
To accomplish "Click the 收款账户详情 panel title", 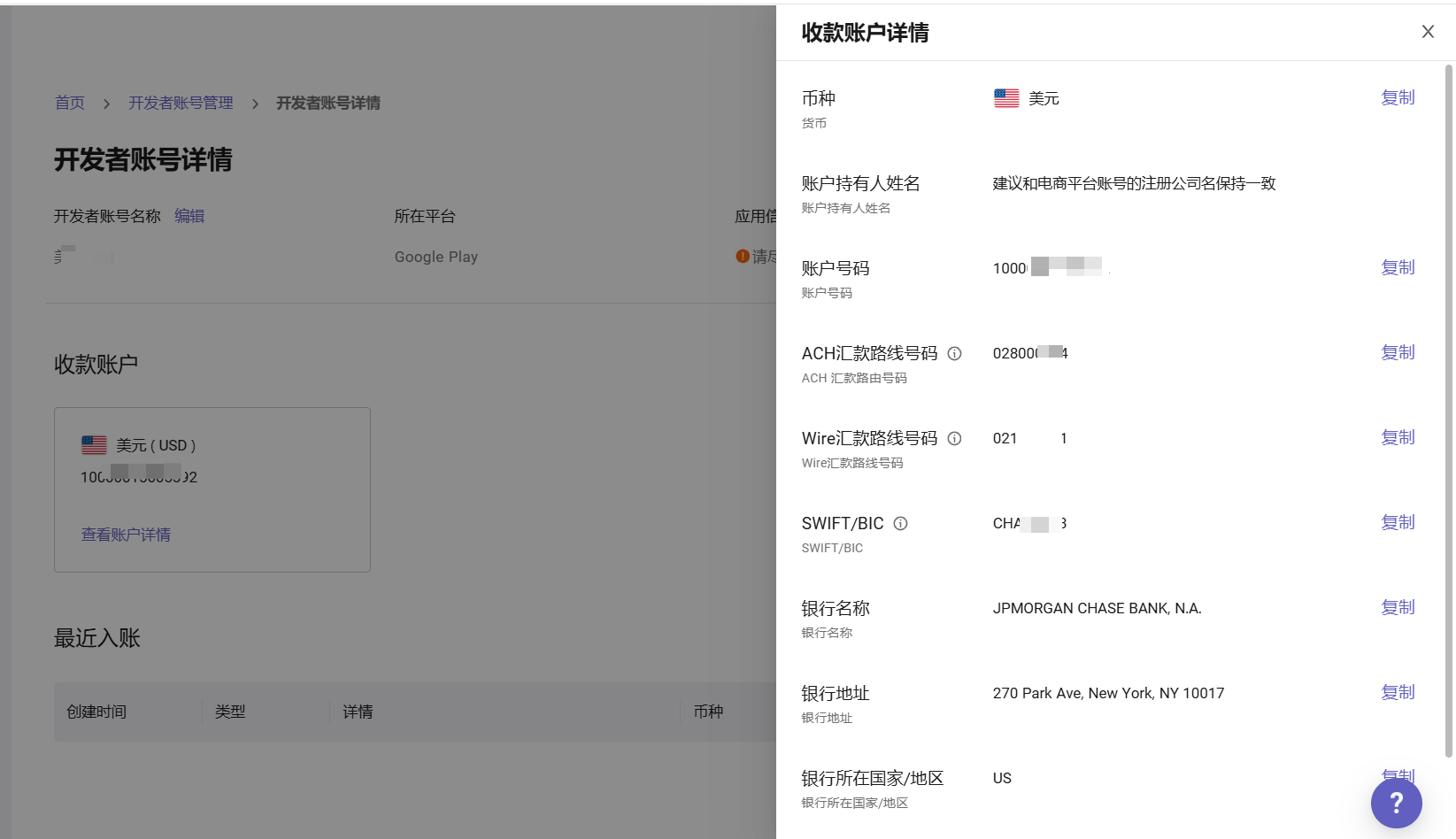I will click(x=865, y=33).
